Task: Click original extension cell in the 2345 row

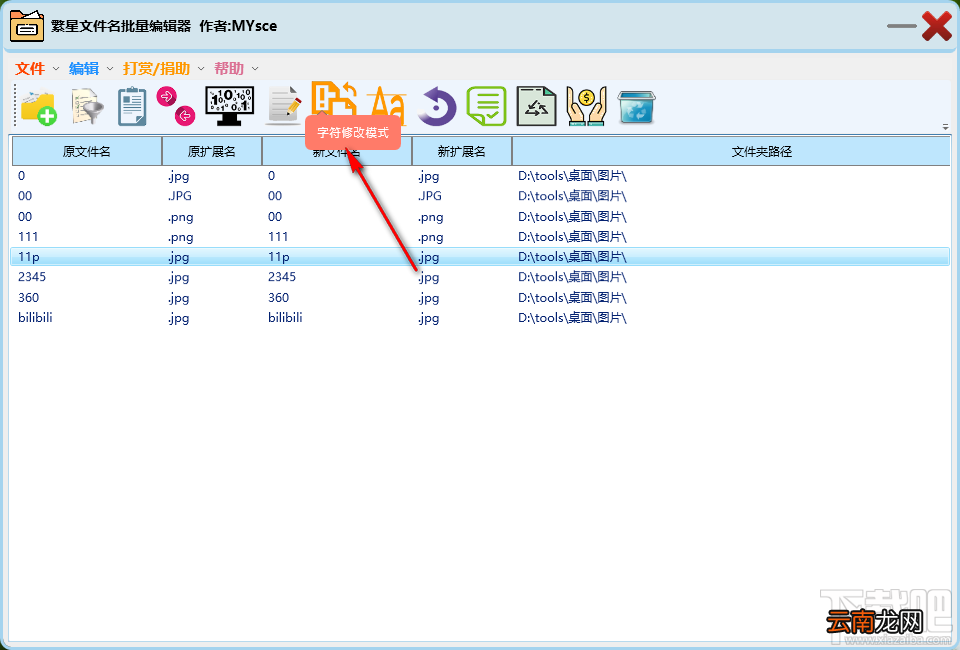Action: pos(179,277)
